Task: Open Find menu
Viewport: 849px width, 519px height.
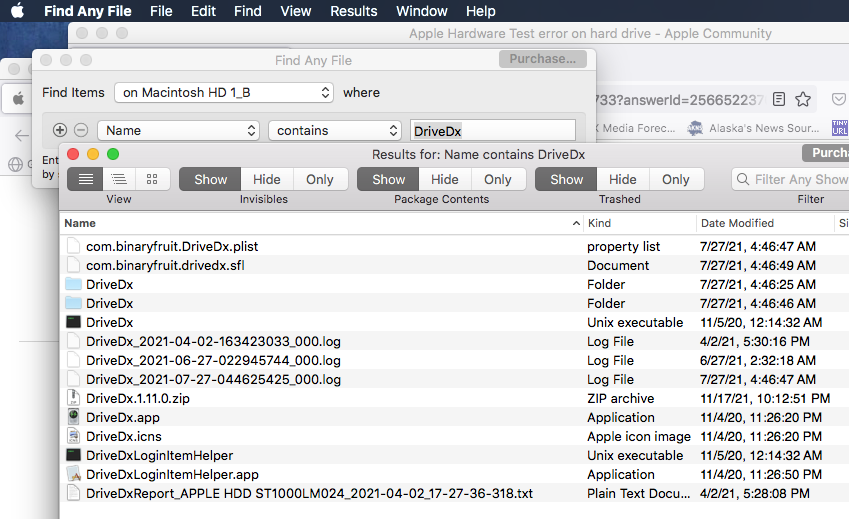Action: click(x=248, y=11)
